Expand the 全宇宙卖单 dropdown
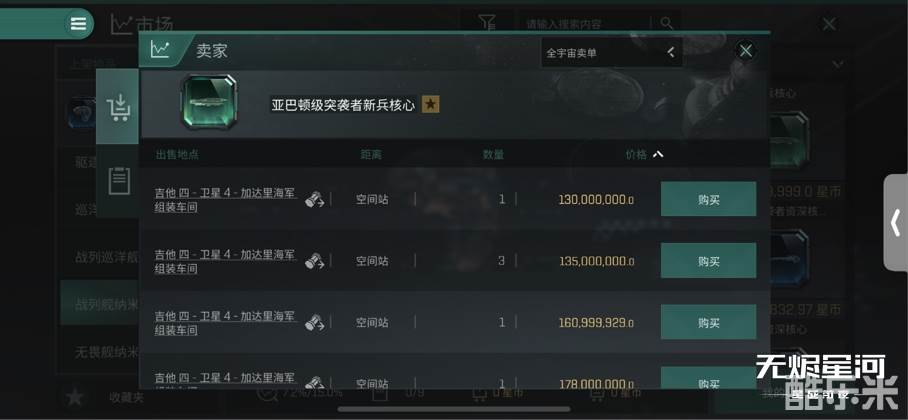Viewport: 908px width, 420px height. coord(612,53)
